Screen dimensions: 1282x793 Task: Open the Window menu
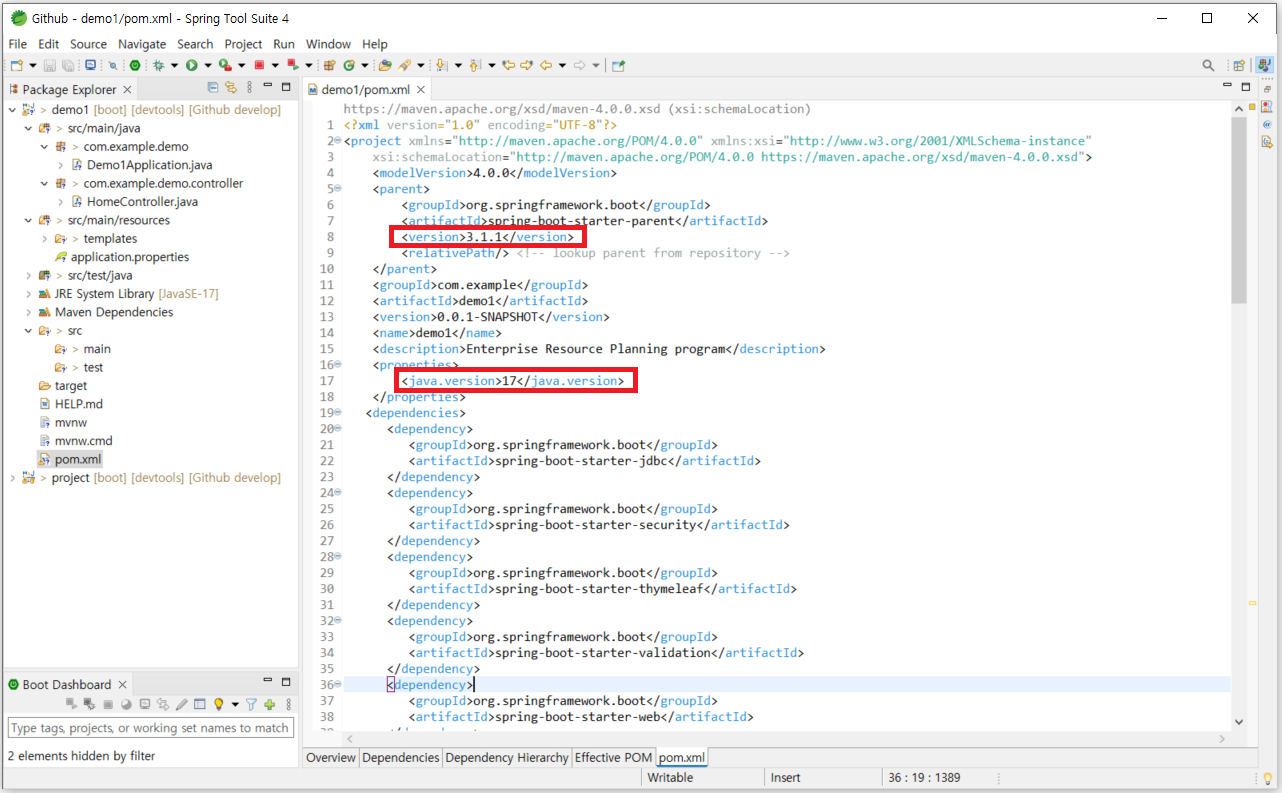[328, 44]
